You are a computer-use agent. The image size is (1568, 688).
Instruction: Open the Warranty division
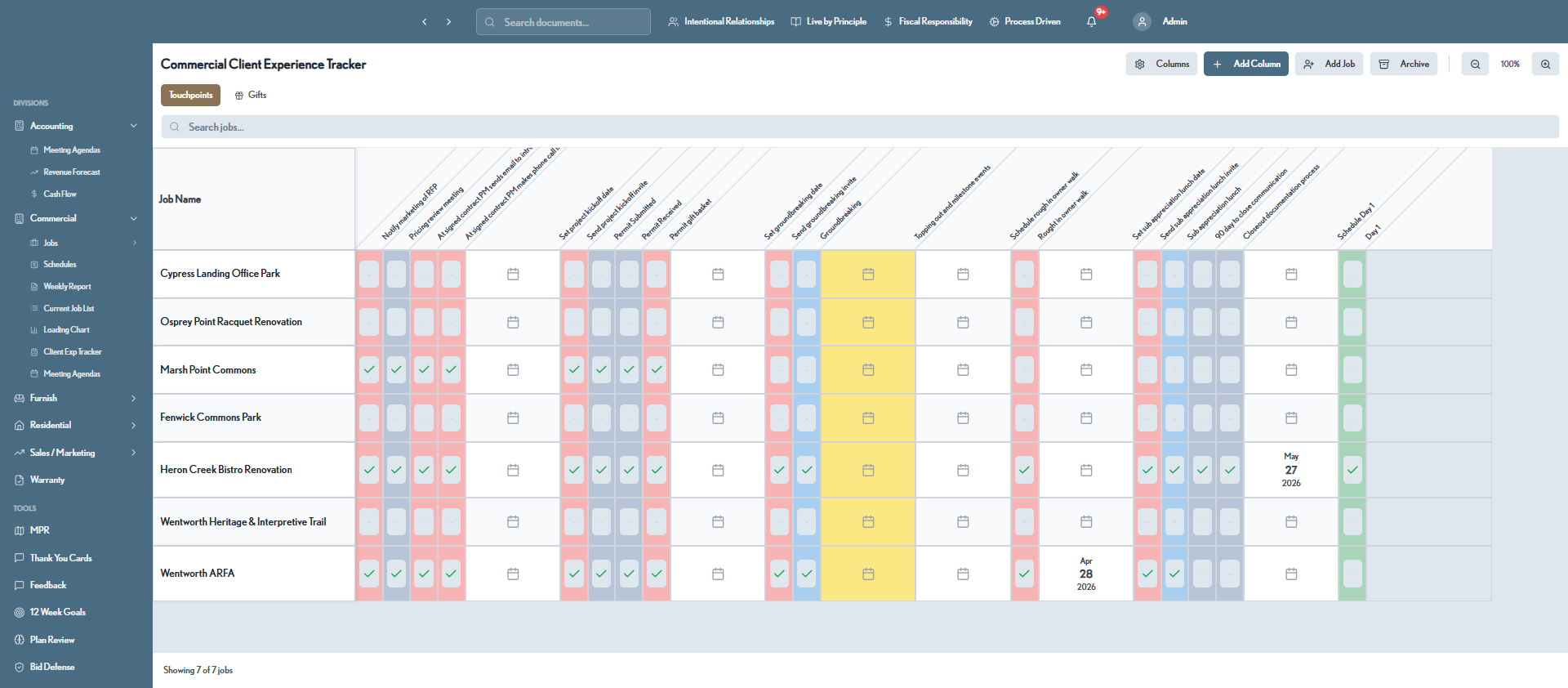(x=47, y=480)
